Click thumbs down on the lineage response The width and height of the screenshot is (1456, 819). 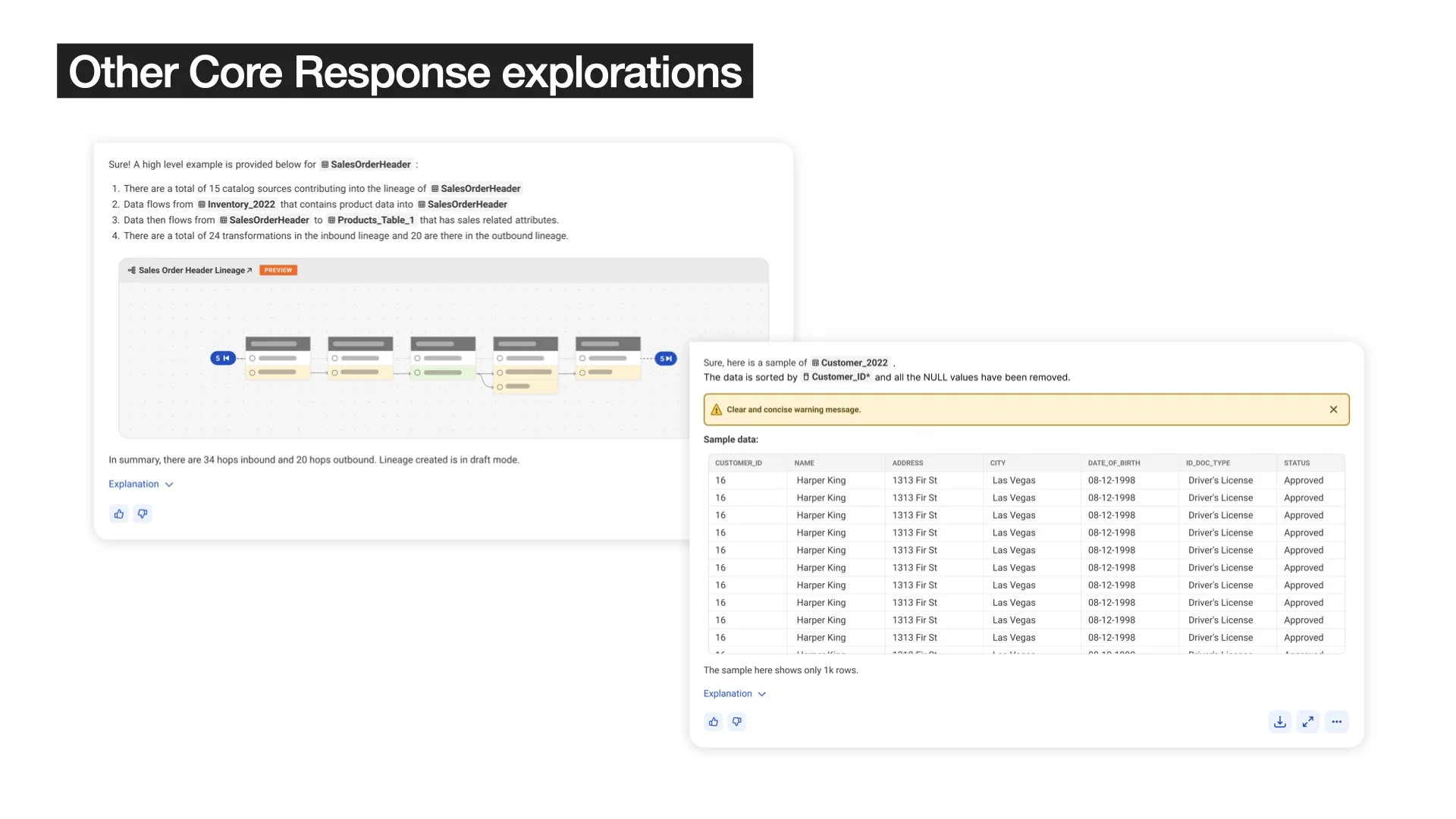pos(143,514)
